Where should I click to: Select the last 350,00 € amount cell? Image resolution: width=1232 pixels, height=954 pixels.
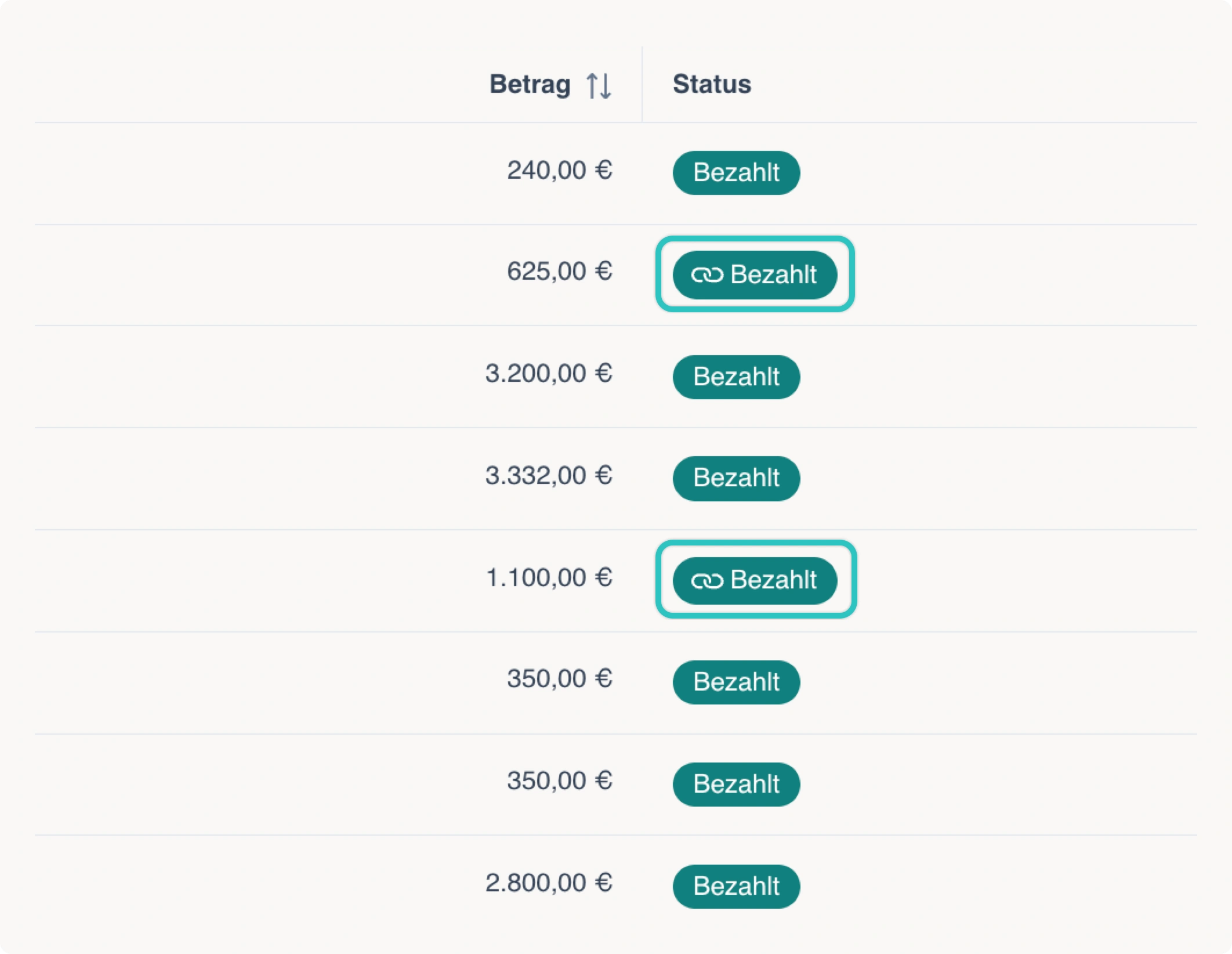559,781
